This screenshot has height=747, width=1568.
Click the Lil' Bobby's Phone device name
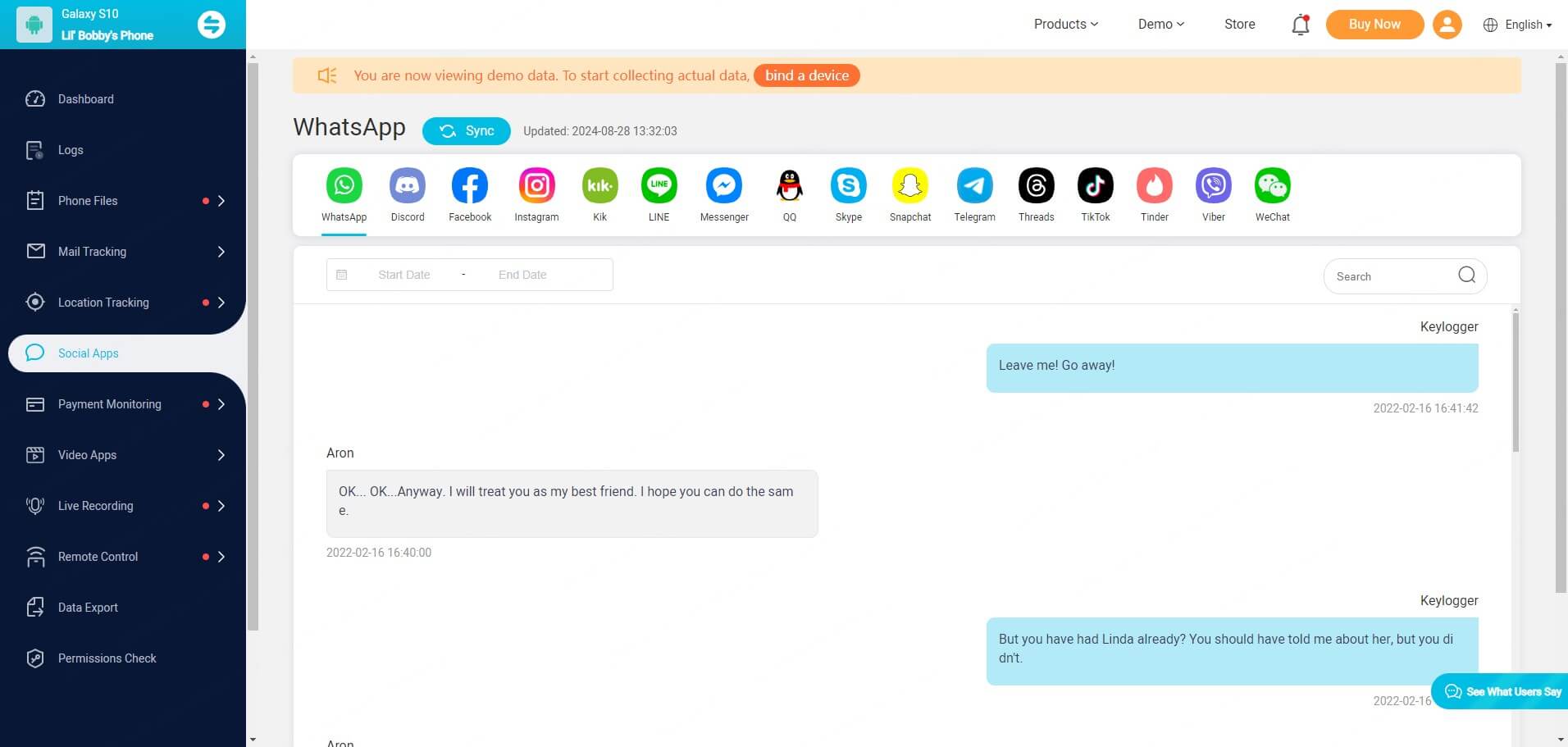[x=107, y=36]
